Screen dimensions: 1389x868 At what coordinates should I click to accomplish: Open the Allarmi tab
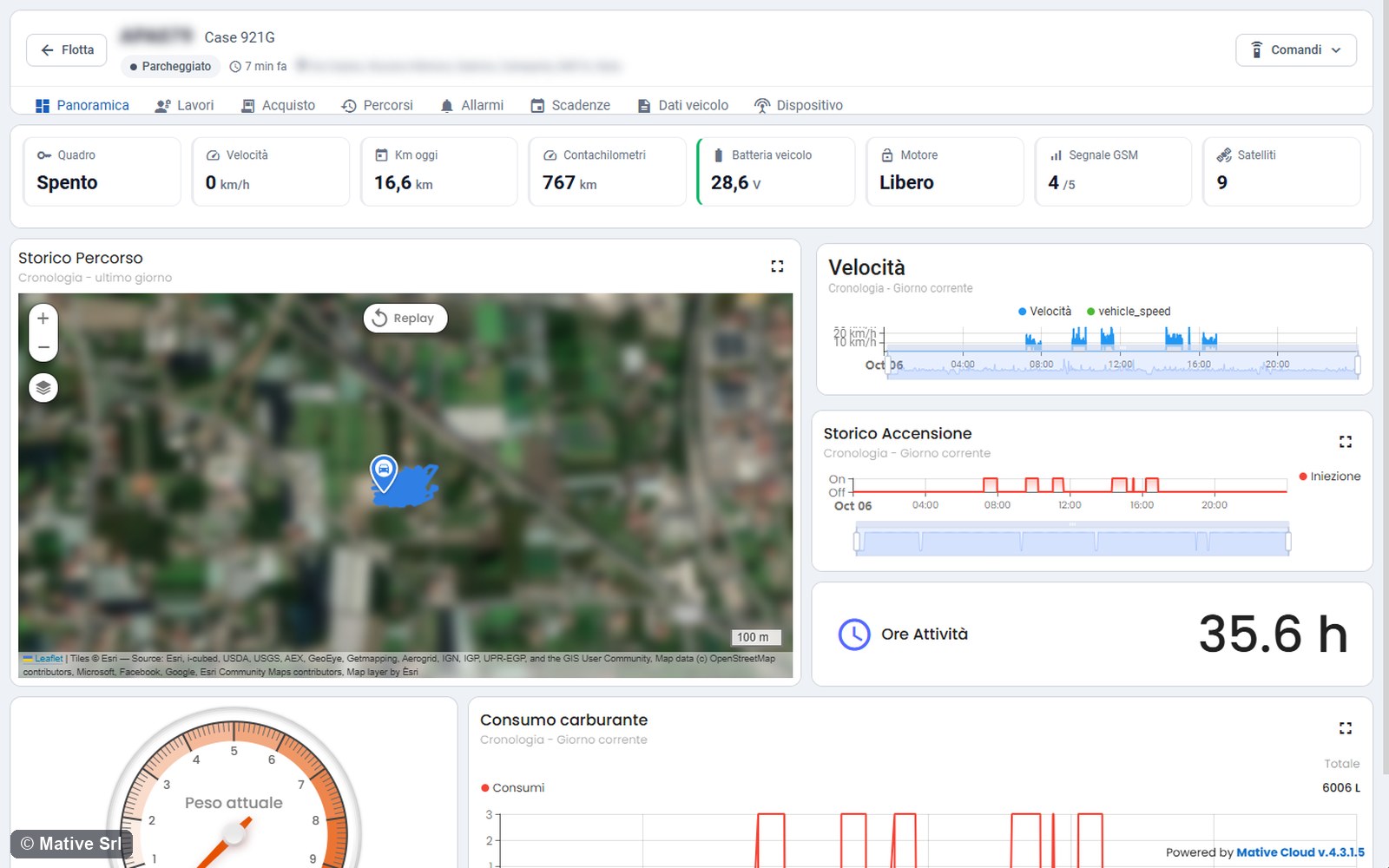click(x=471, y=105)
